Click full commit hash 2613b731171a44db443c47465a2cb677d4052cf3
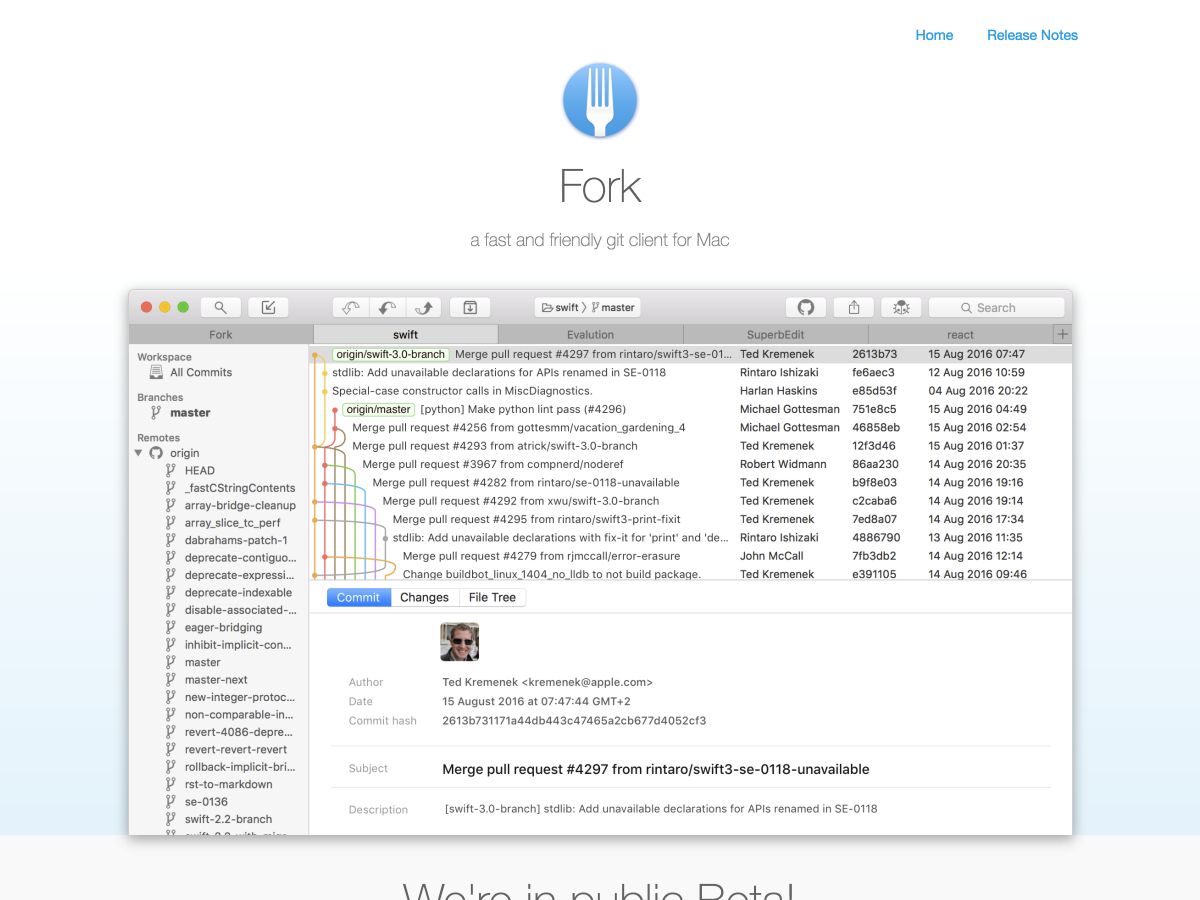 574,720
